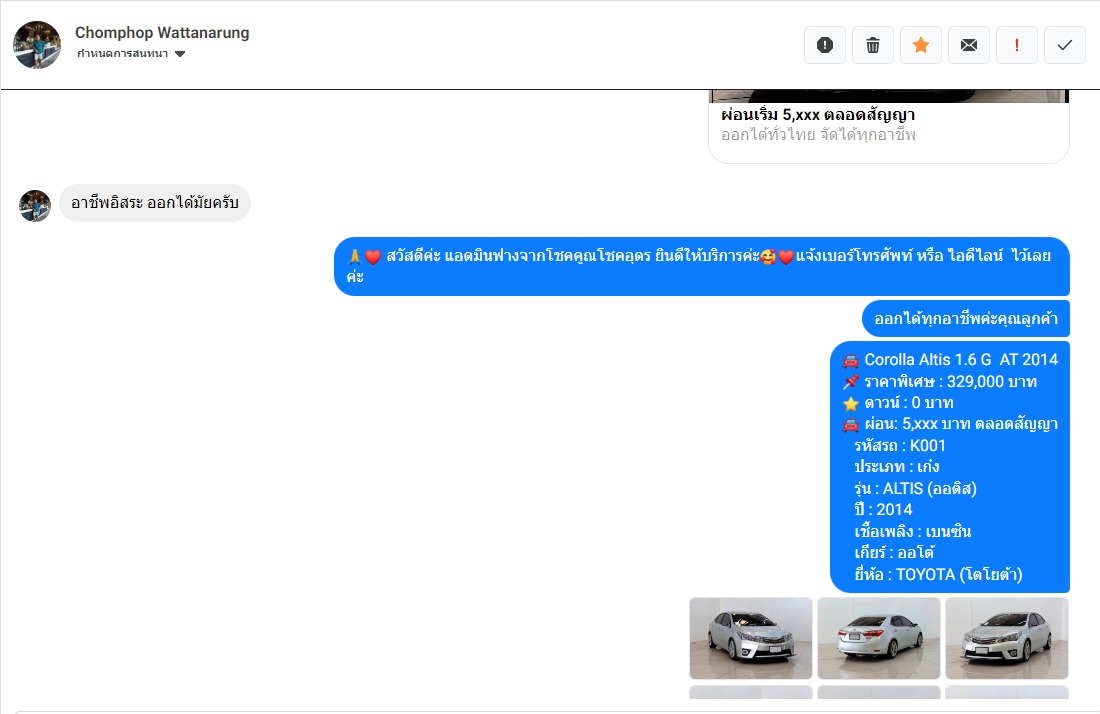Mark conversation done with checkmark icon
This screenshot has width=1100, height=714.
pyautogui.click(x=1065, y=46)
